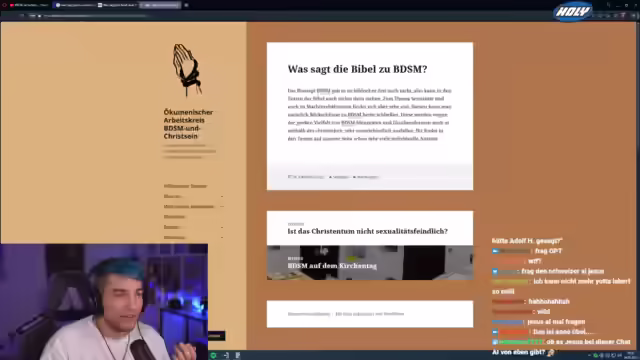Open 'Was sagt die Bibel zu BDSM?' article

357,69
